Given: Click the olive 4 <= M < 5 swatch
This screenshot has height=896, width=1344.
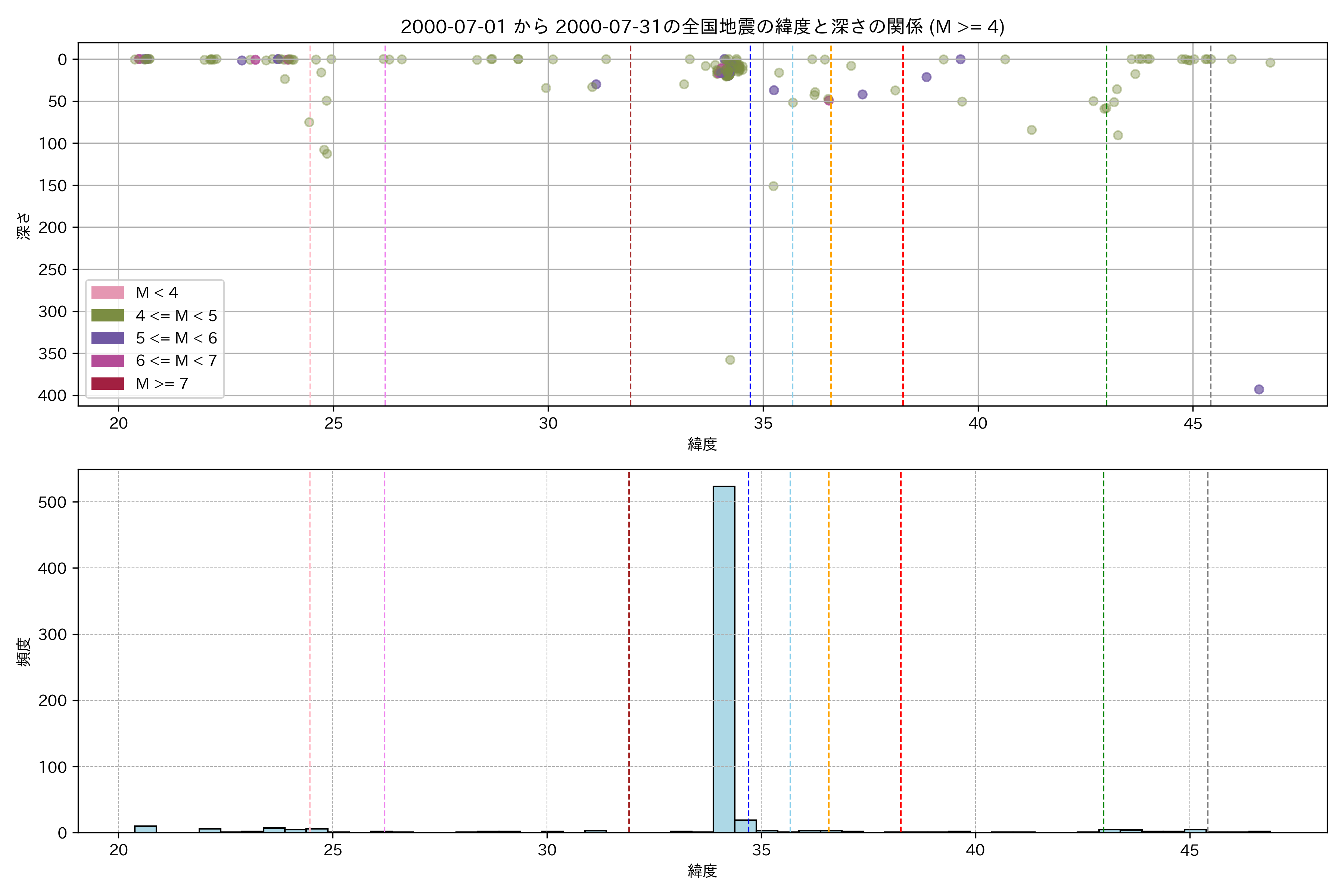Looking at the screenshot, I should [x=108, y=315].
